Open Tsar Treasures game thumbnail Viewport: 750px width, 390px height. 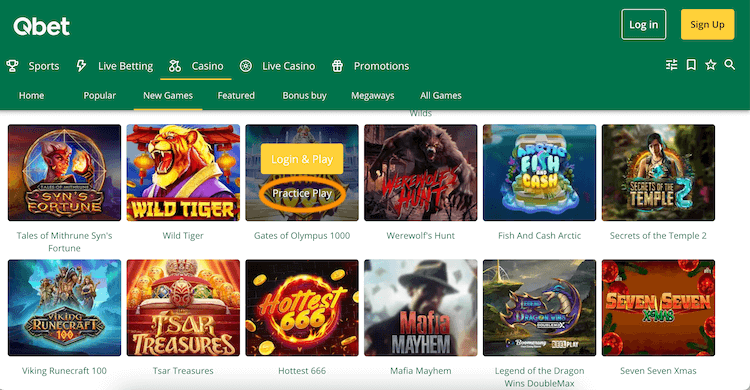point(183,308)
